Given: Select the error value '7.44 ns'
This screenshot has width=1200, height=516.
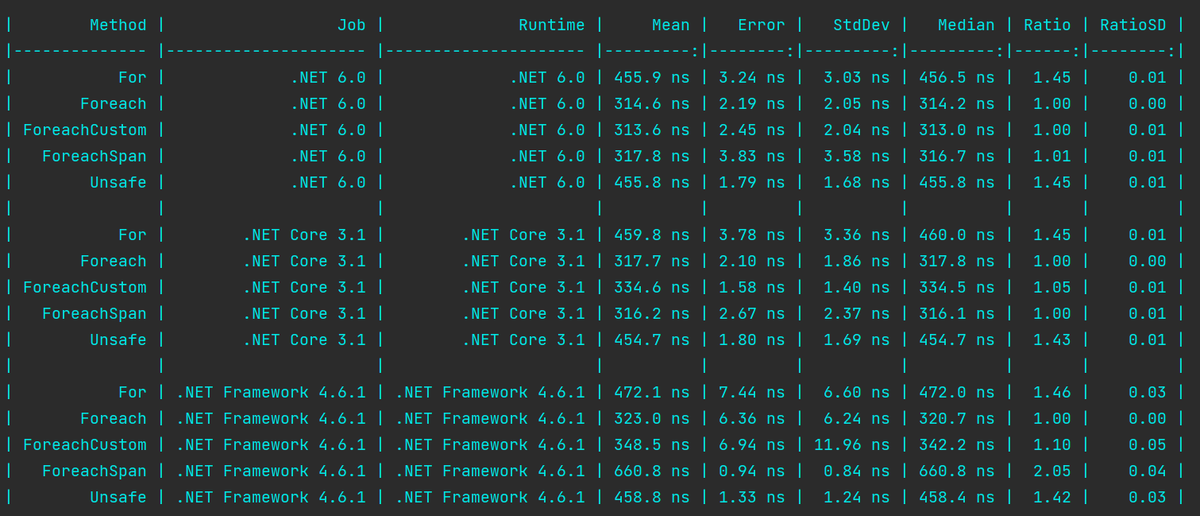Looking at the screenshot, I should click(752, 392).
